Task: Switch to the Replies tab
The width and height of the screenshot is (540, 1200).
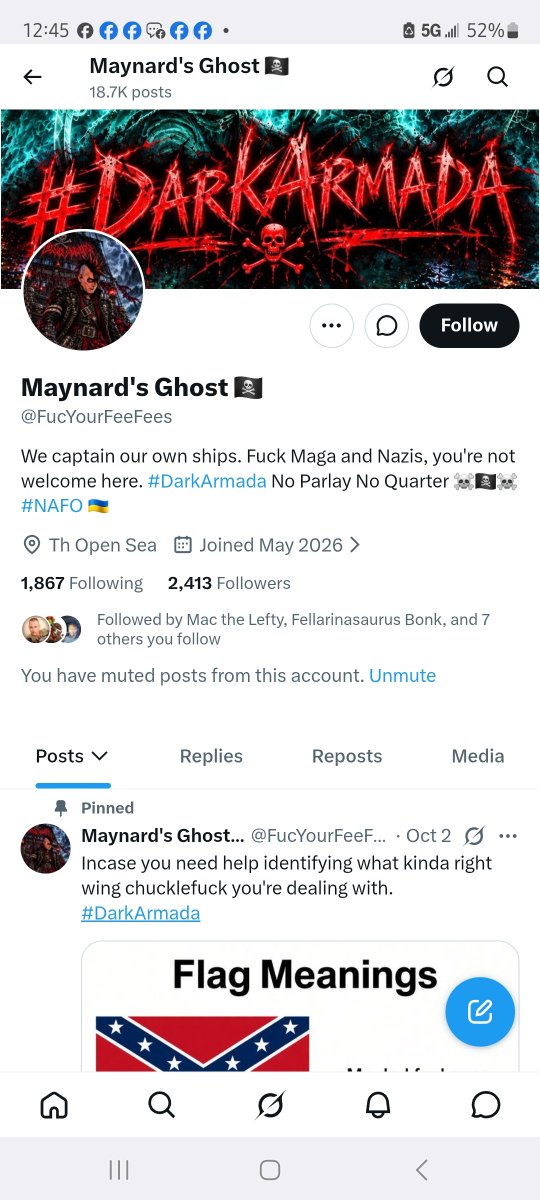Action: click(211, 756)
